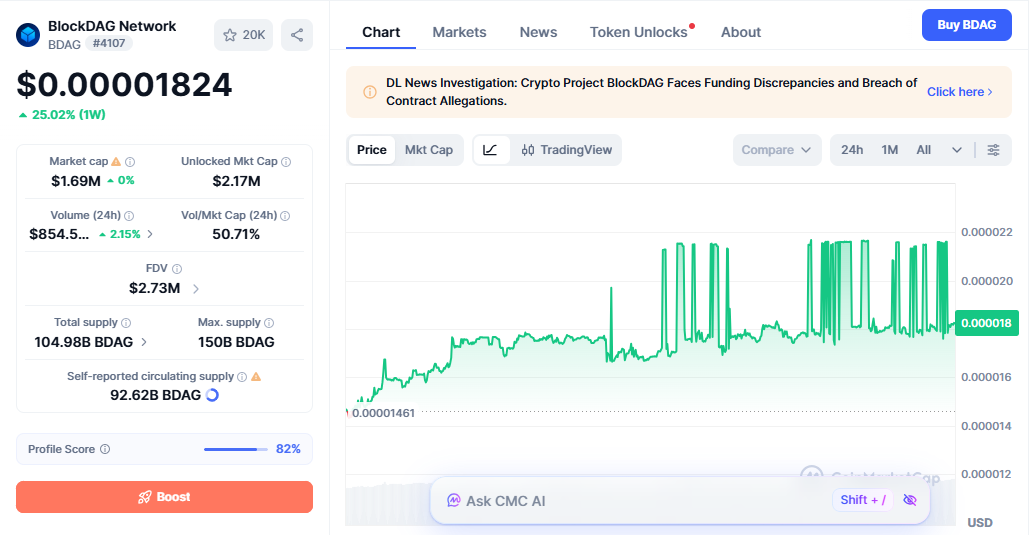The width and height of the screenshot is (1029, 535).
Task: Open the Markets tab
Action: click(459, 32)
